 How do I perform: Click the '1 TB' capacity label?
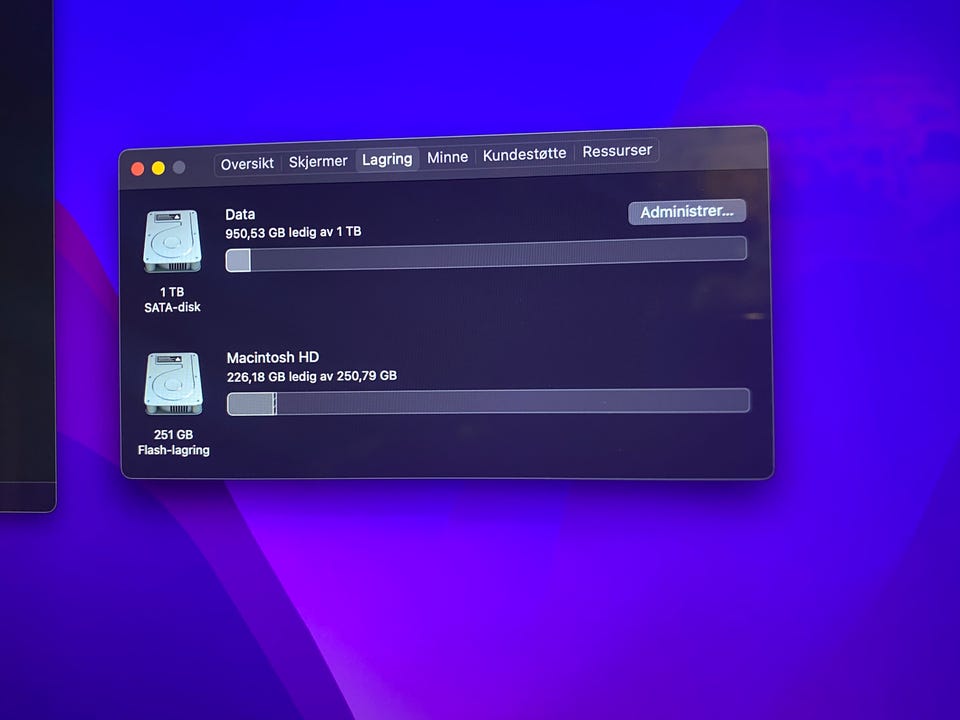172,292
